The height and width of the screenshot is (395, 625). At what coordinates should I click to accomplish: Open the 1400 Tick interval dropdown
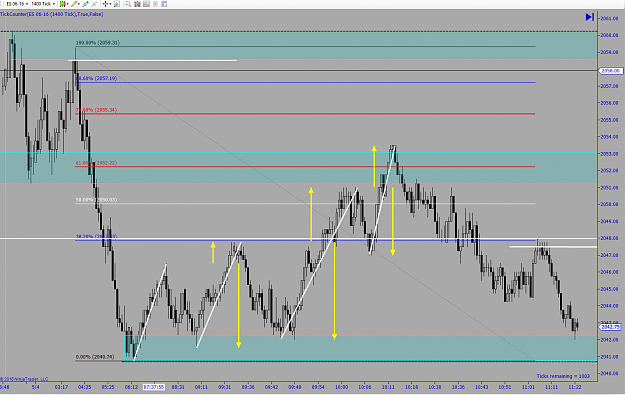pyautogui.click(x=43, y=4)
